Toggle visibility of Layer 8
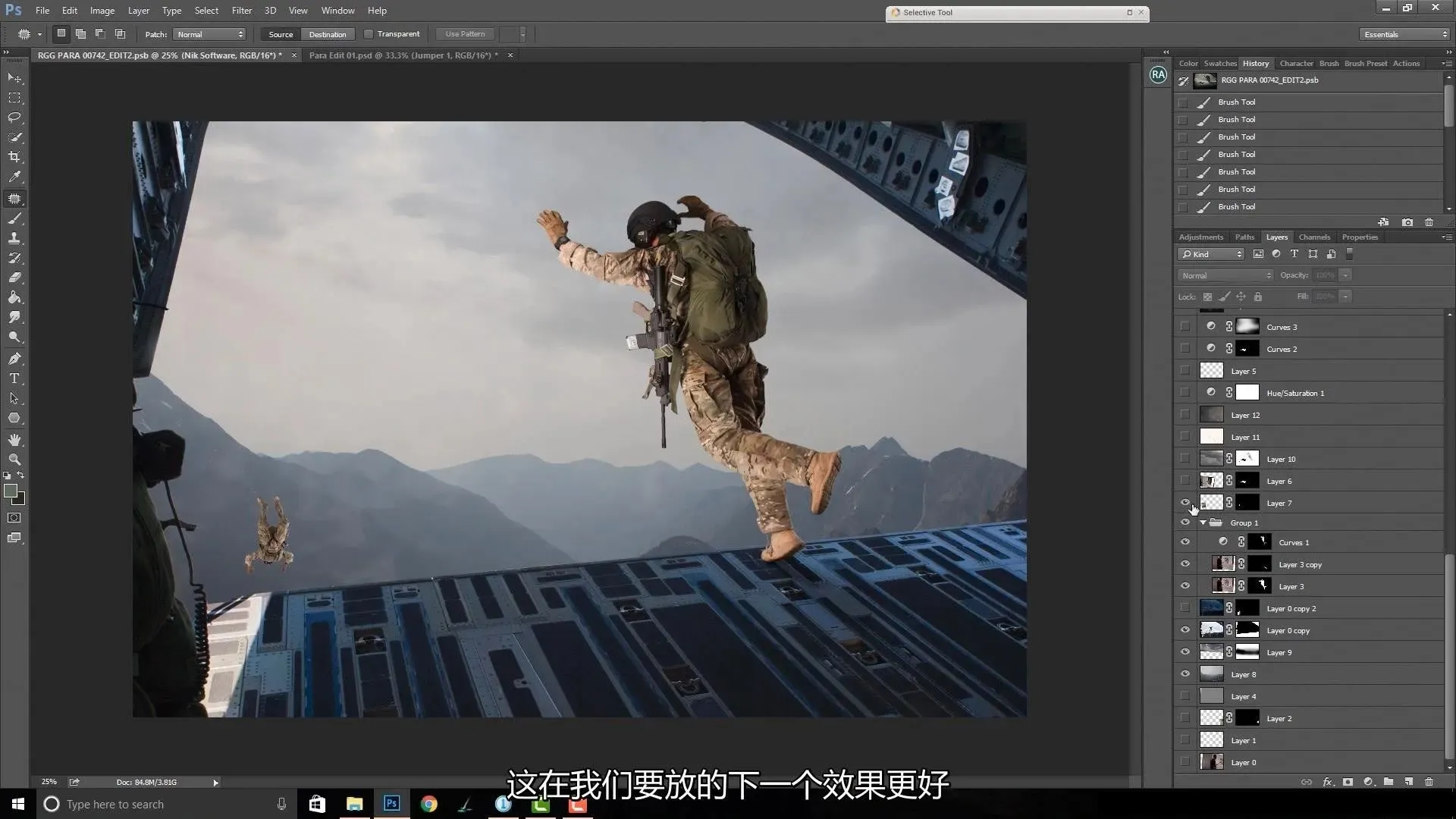 pyautogui.click(x=1185, y=674)
